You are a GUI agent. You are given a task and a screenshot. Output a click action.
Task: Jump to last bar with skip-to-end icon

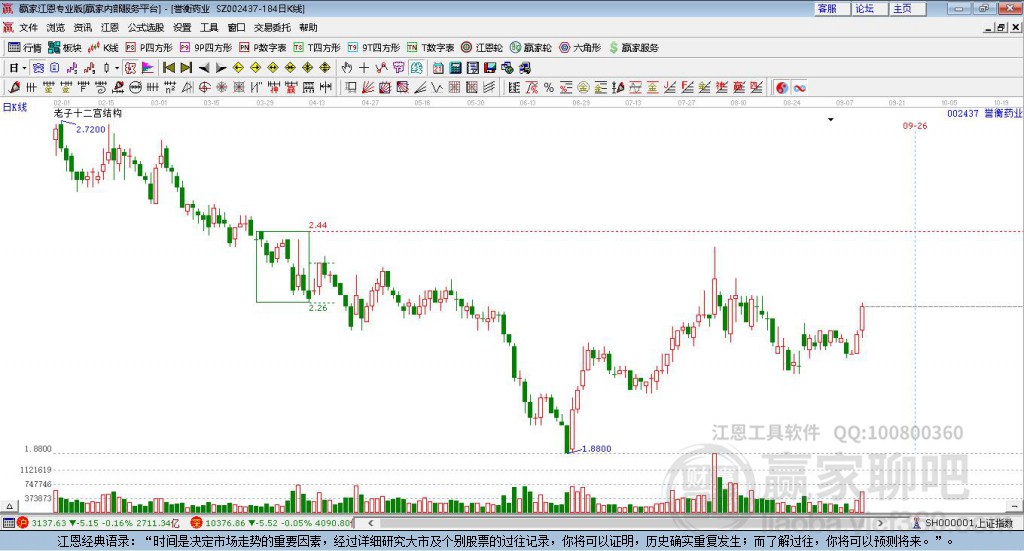pos(186,68)
